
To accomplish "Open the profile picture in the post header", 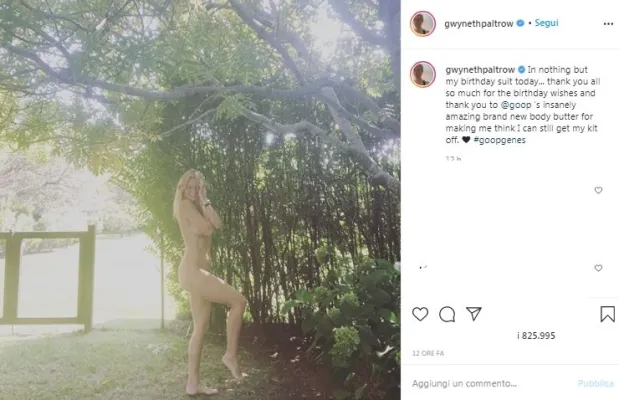I will [x=423, y=24].
